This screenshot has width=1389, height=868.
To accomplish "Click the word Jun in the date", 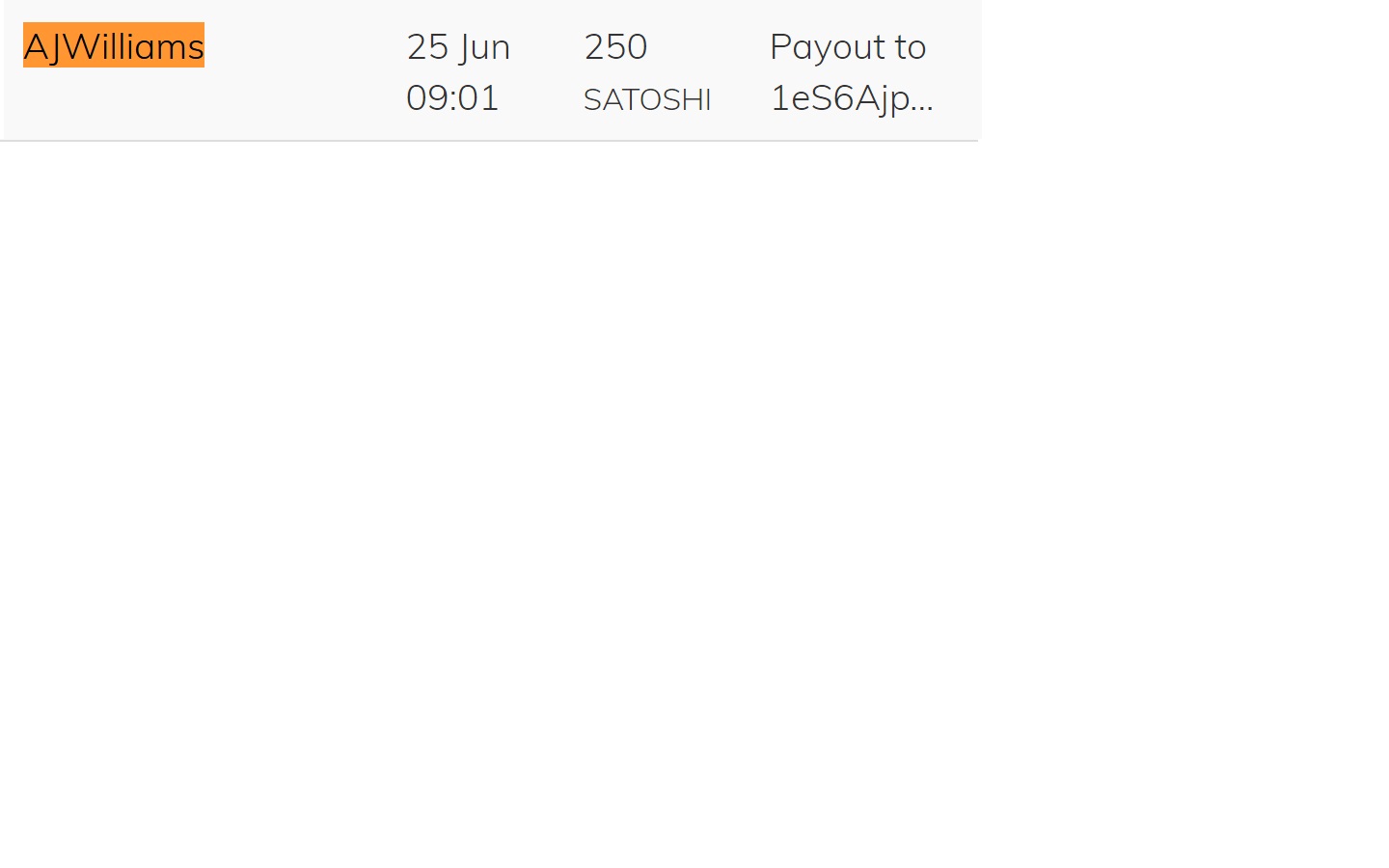I will coord(485,47).
